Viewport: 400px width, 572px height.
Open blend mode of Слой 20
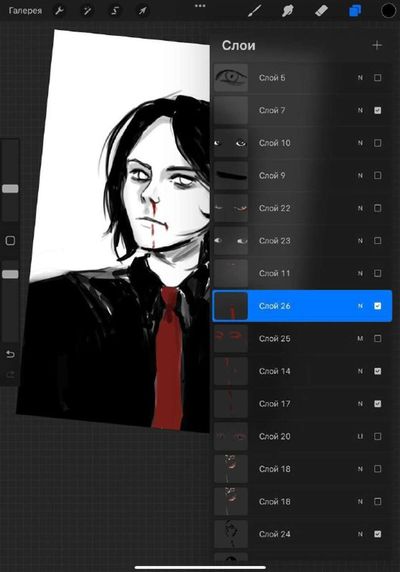click(360, 436)
